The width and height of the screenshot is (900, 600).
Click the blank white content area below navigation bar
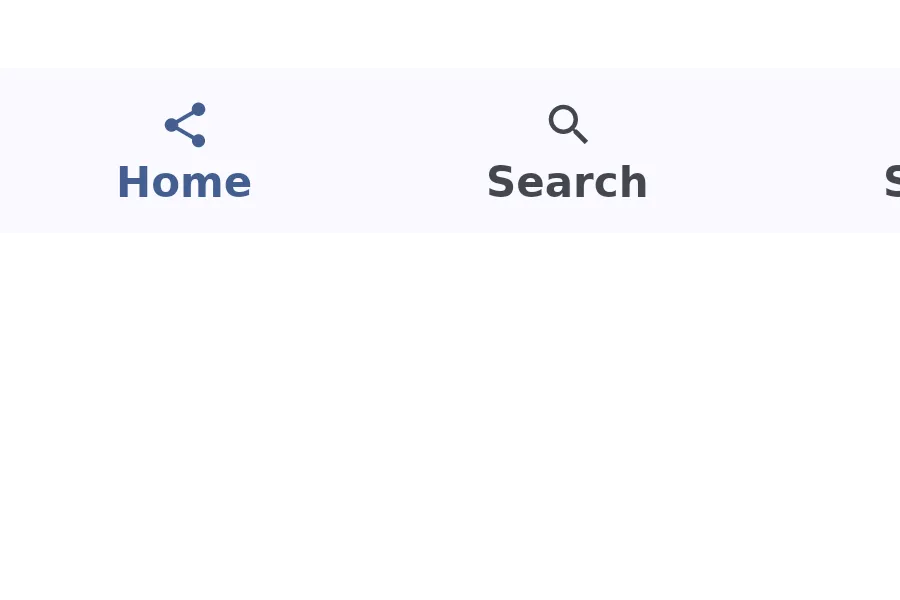pyautogui.click(x=450, y=416)
